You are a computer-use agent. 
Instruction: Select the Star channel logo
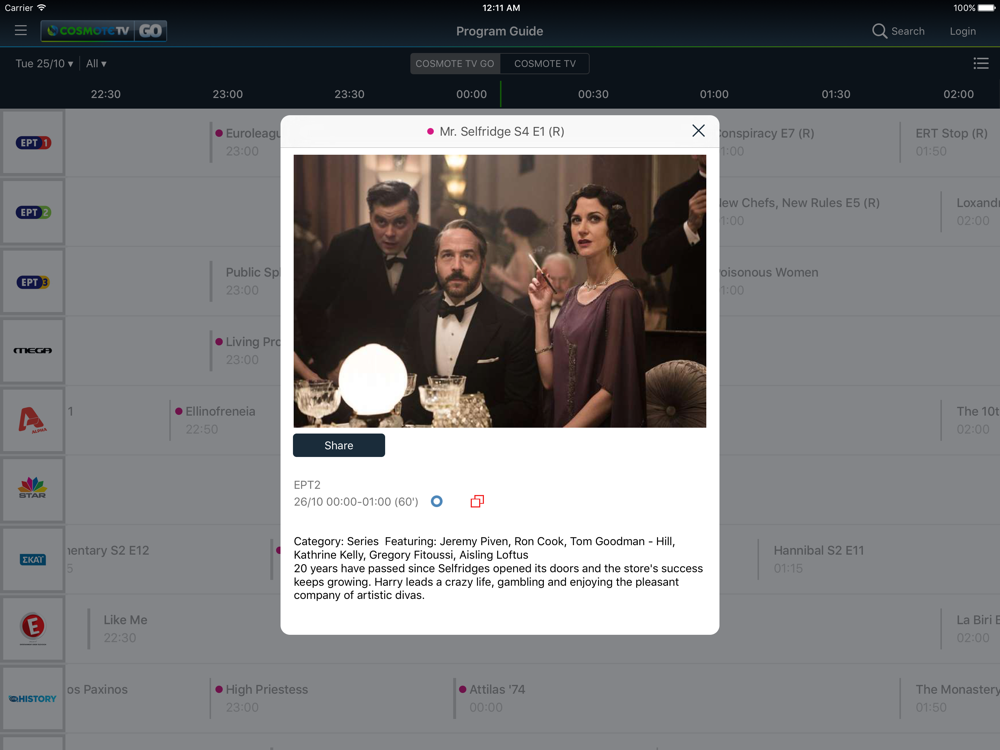click(33, 490)
